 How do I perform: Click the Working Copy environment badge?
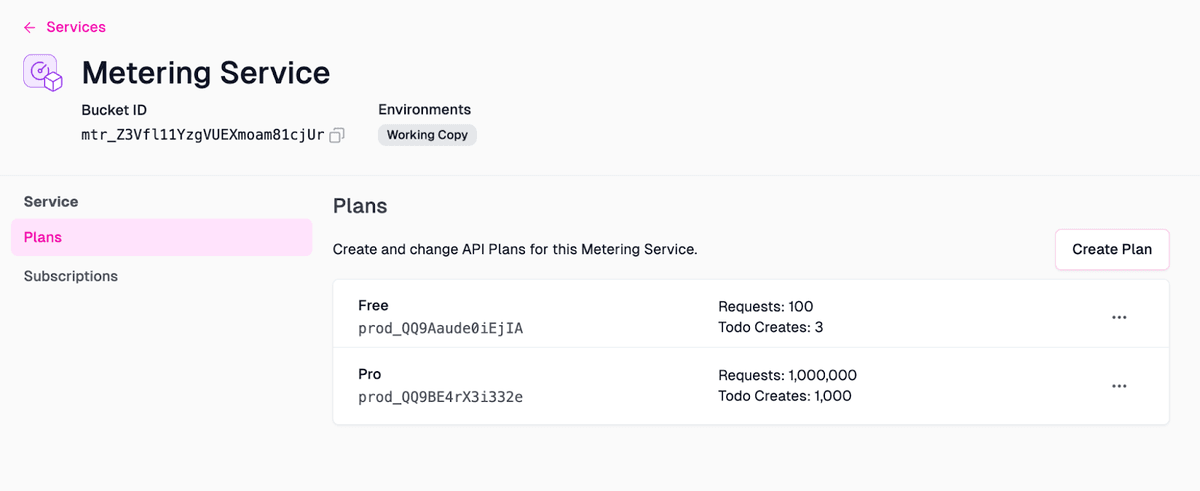tap(427, 135)
